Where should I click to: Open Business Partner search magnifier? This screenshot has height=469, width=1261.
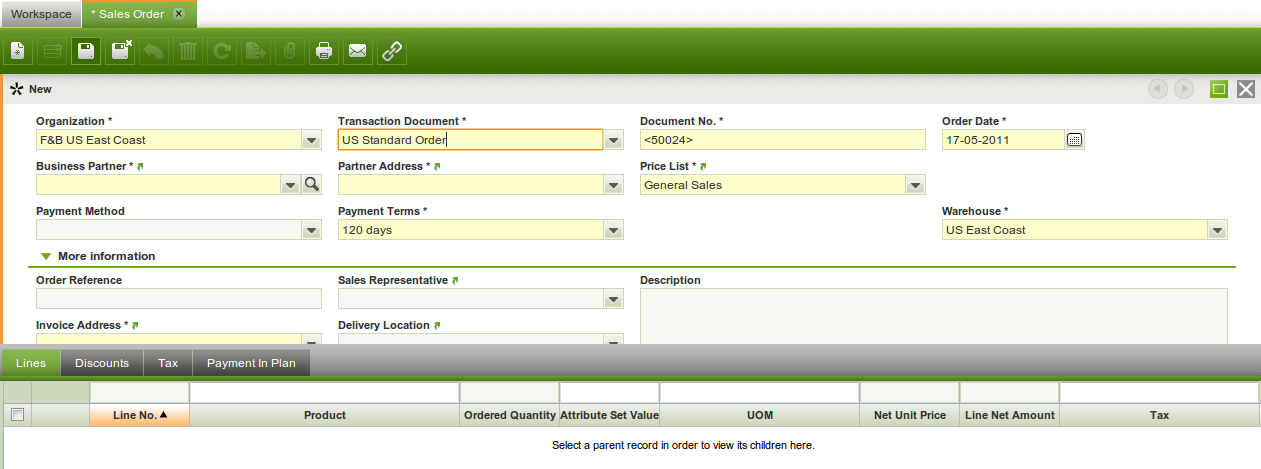(312, 184)
